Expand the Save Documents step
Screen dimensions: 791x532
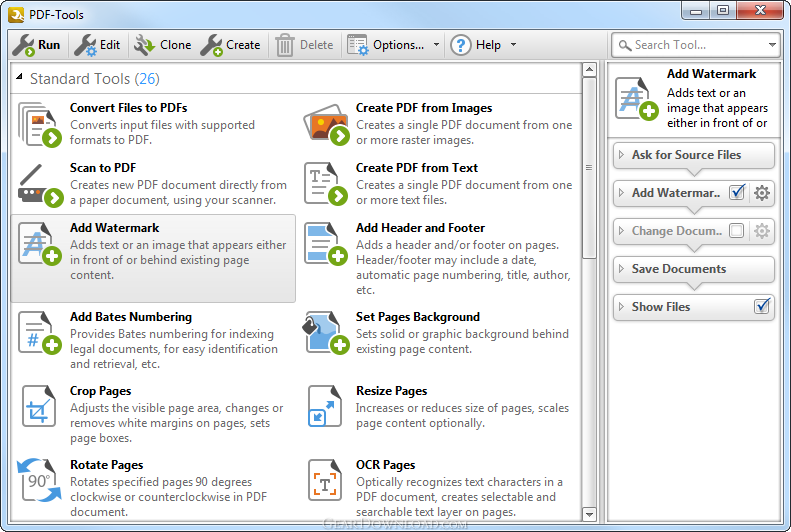622,269
